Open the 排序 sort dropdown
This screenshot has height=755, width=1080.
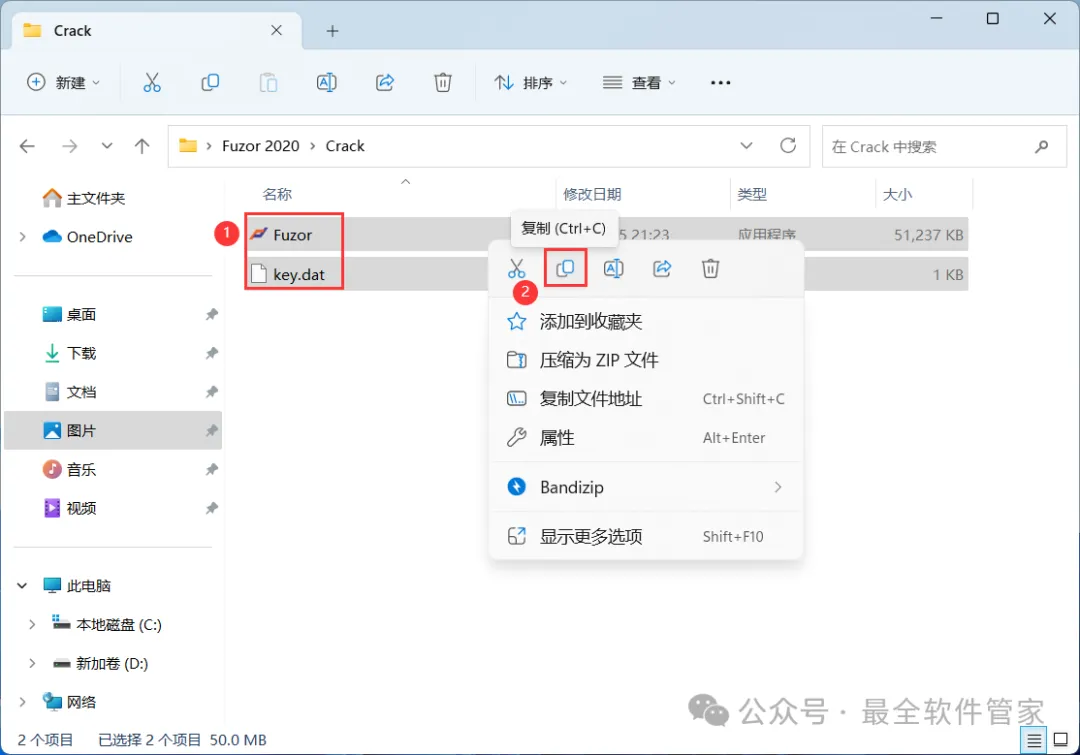point(531,83)
